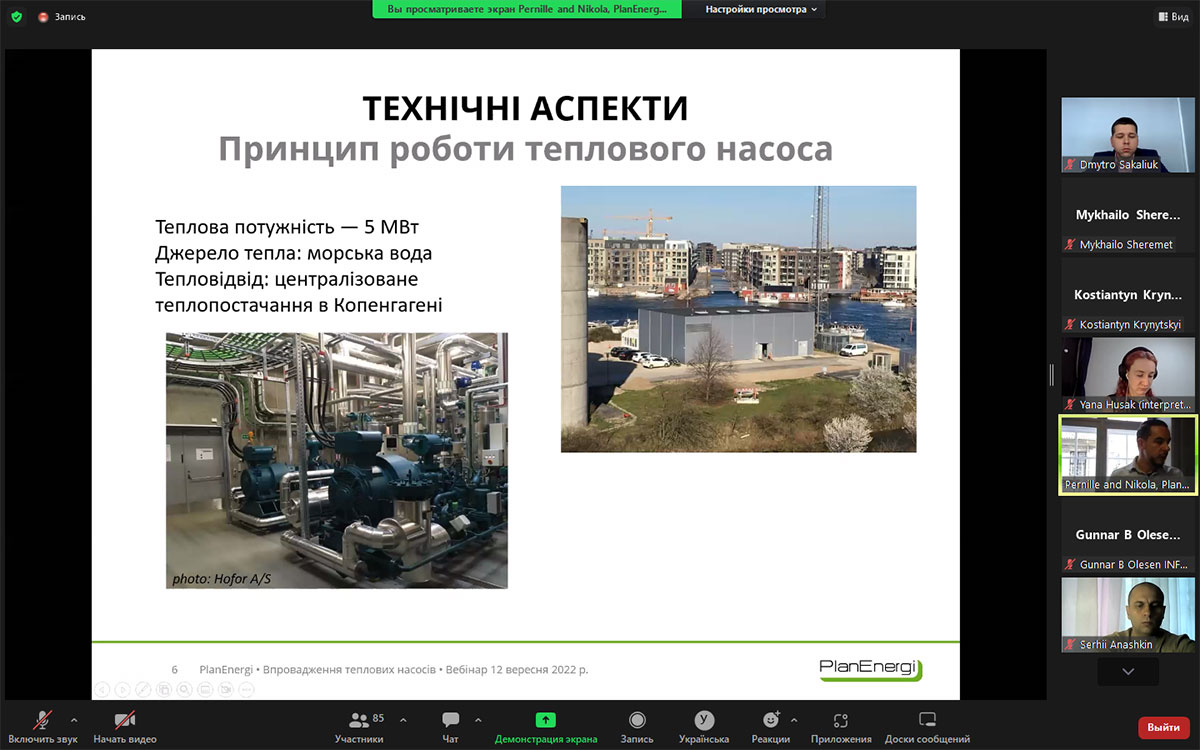Click the slide zoom magnifier icon
This screenshot has width=1200, height=750.
tap(184, 689)
